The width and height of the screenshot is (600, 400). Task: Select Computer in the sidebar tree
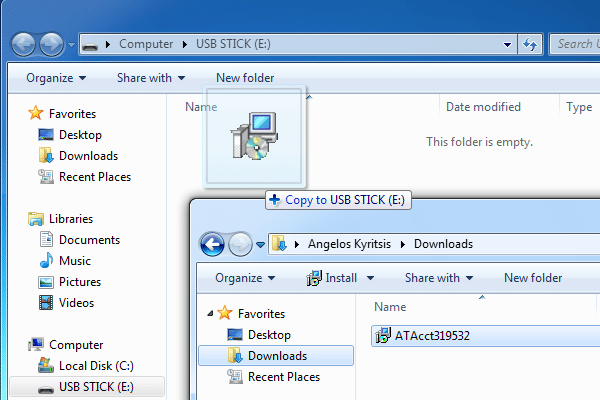pyautogui.click(x=76, y=345)
